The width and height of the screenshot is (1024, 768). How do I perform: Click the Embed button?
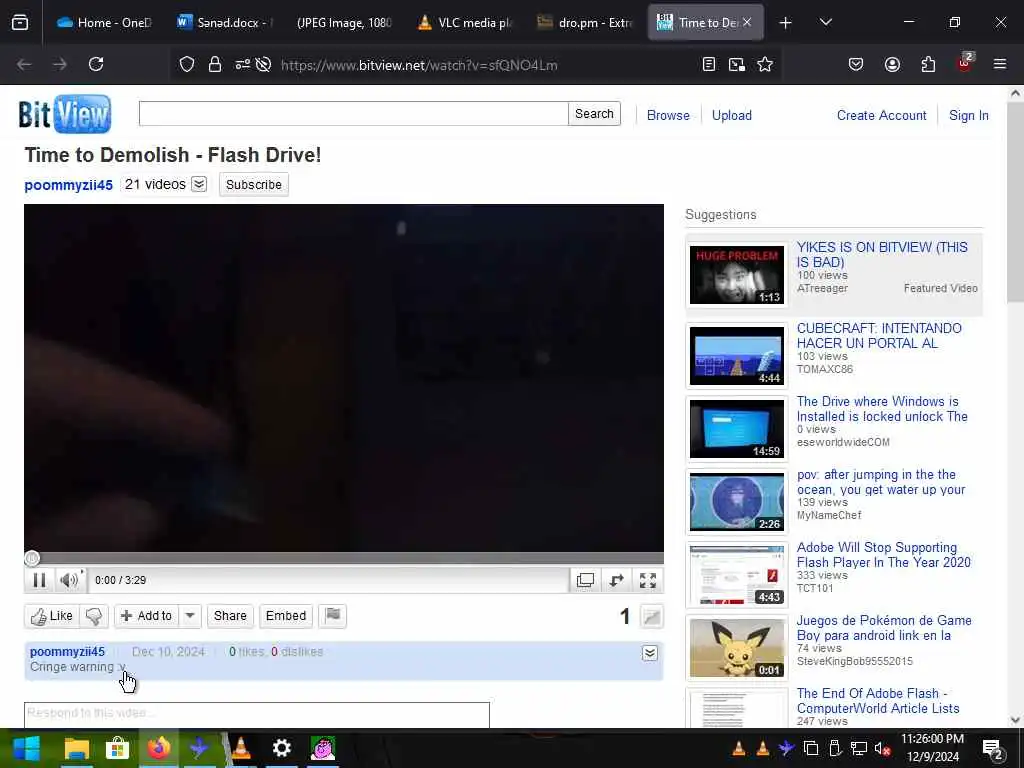pos(286,616)
